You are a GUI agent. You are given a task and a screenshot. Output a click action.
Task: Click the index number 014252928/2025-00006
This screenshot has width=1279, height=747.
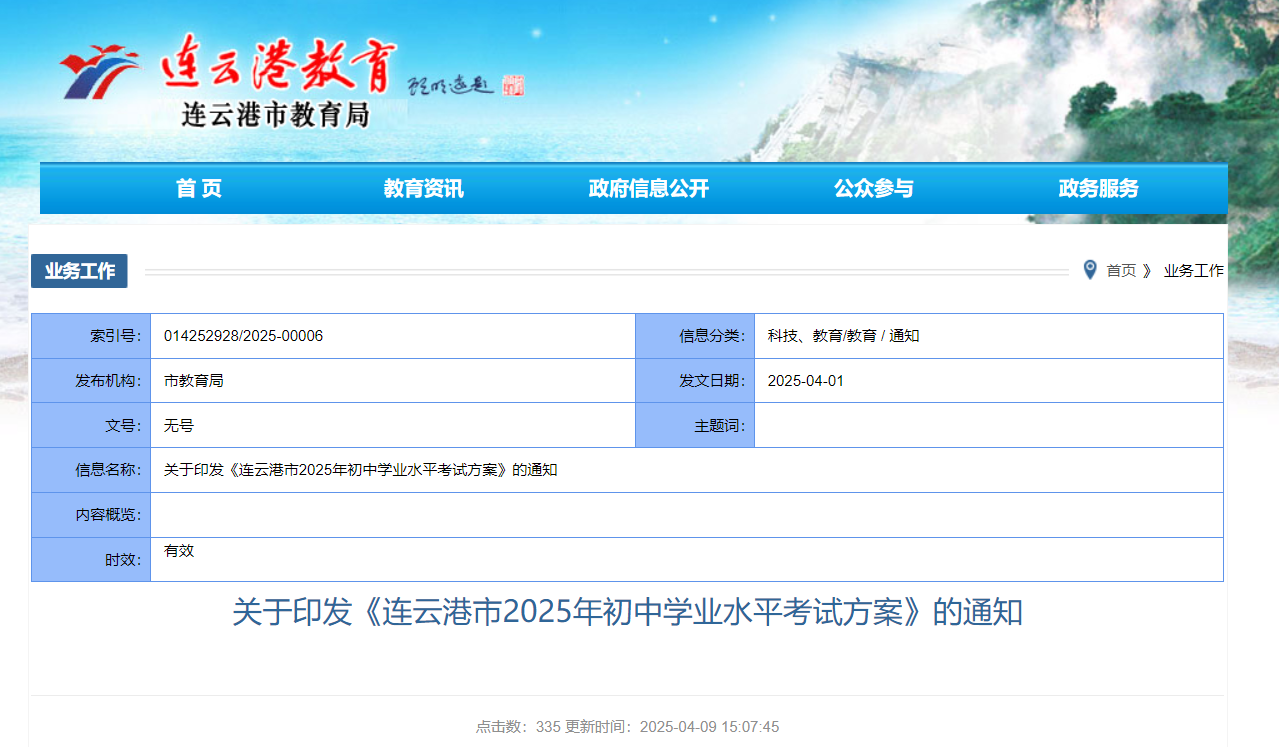[243, 336]
